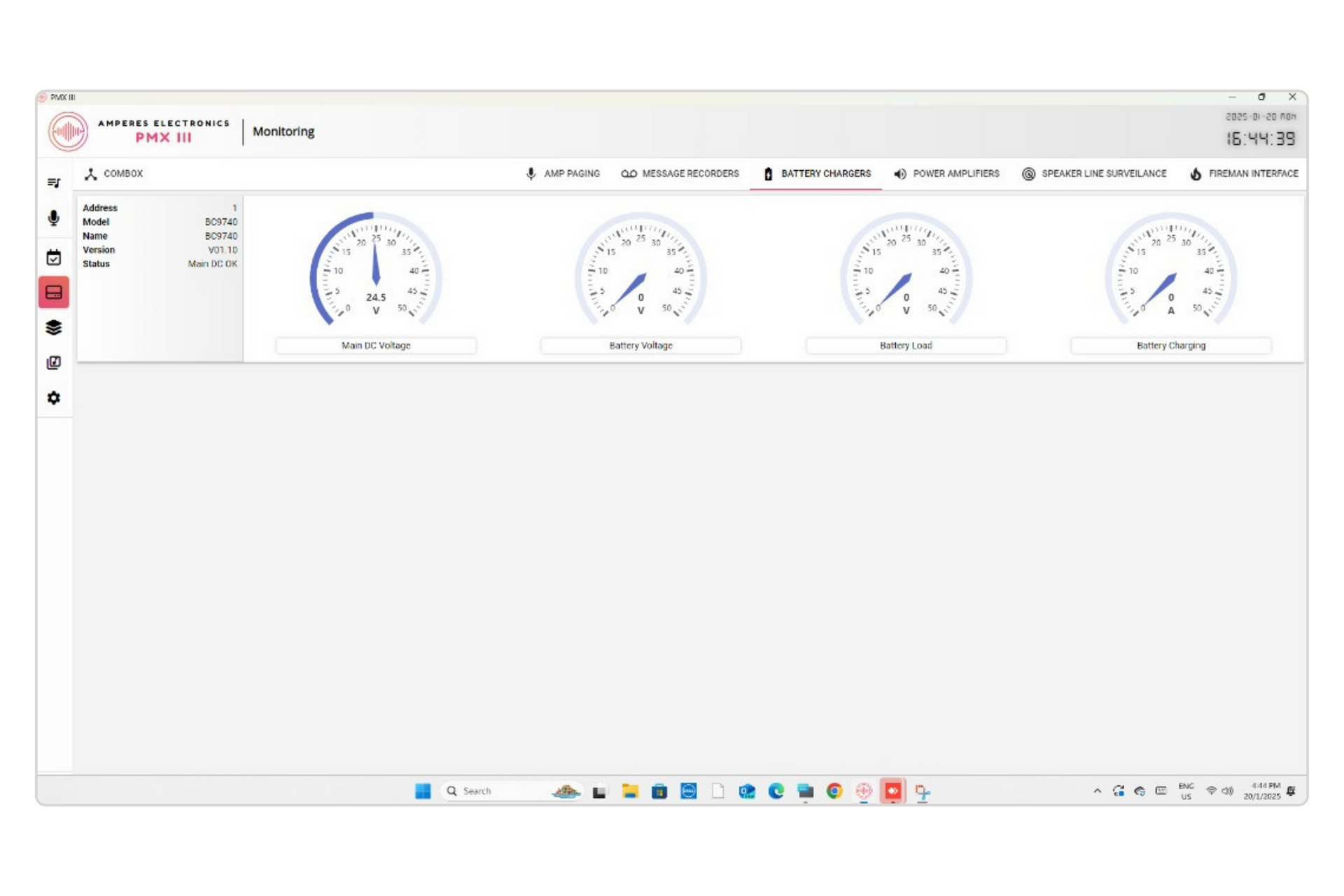Open the MESSAGE RECORDERS tab

point(680,174)
